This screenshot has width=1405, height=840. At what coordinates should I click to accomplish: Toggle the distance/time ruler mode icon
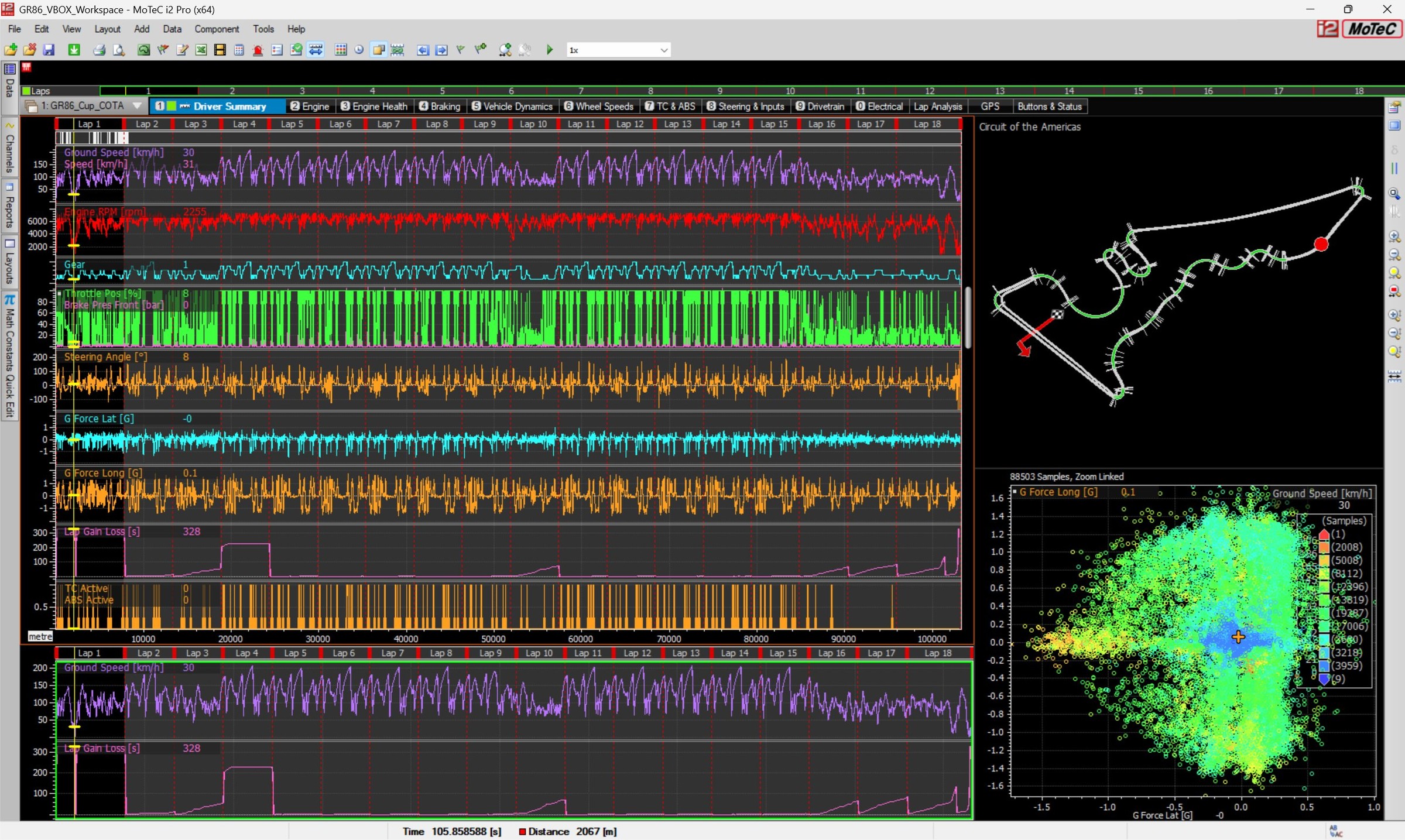[x=316, y=50]
